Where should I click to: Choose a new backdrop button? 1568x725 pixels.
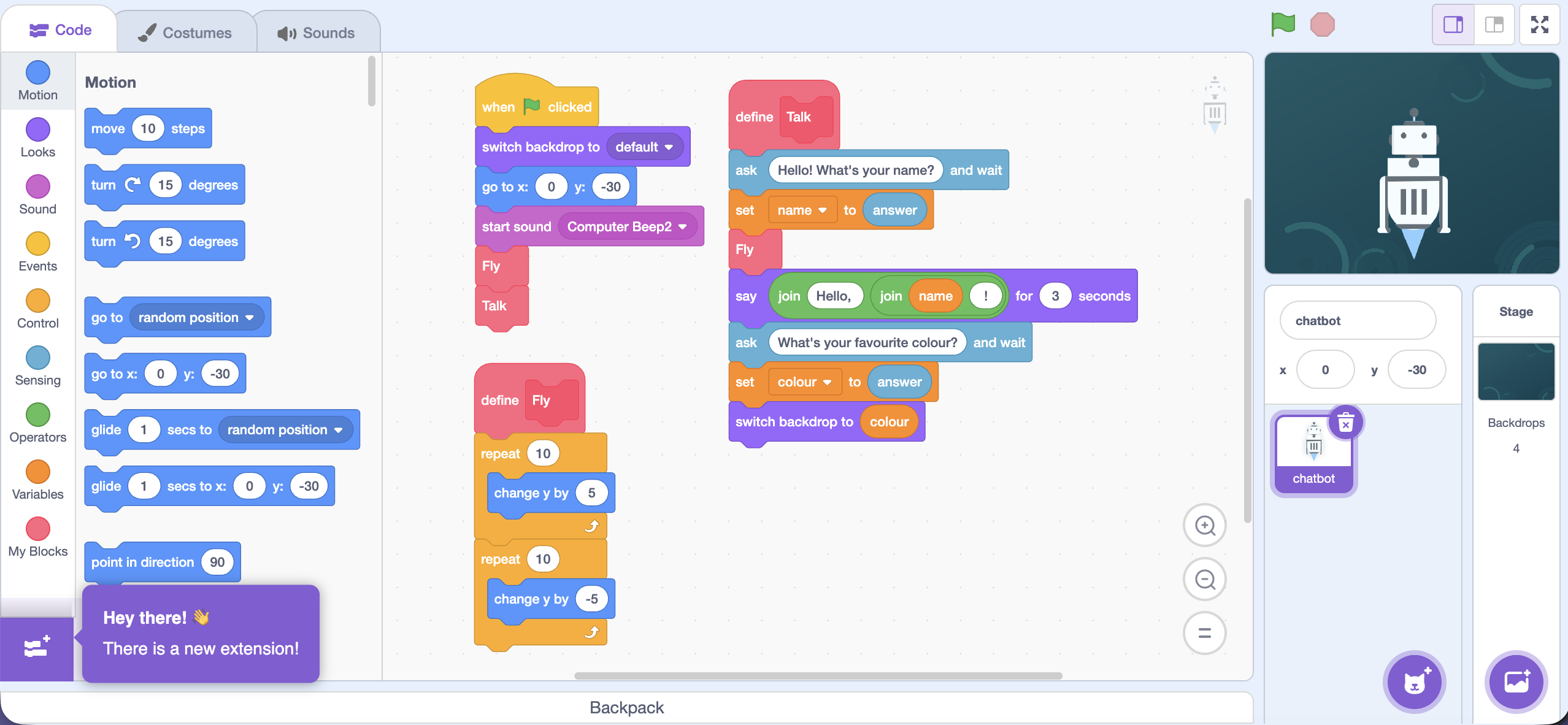(x=1516, y=682)
